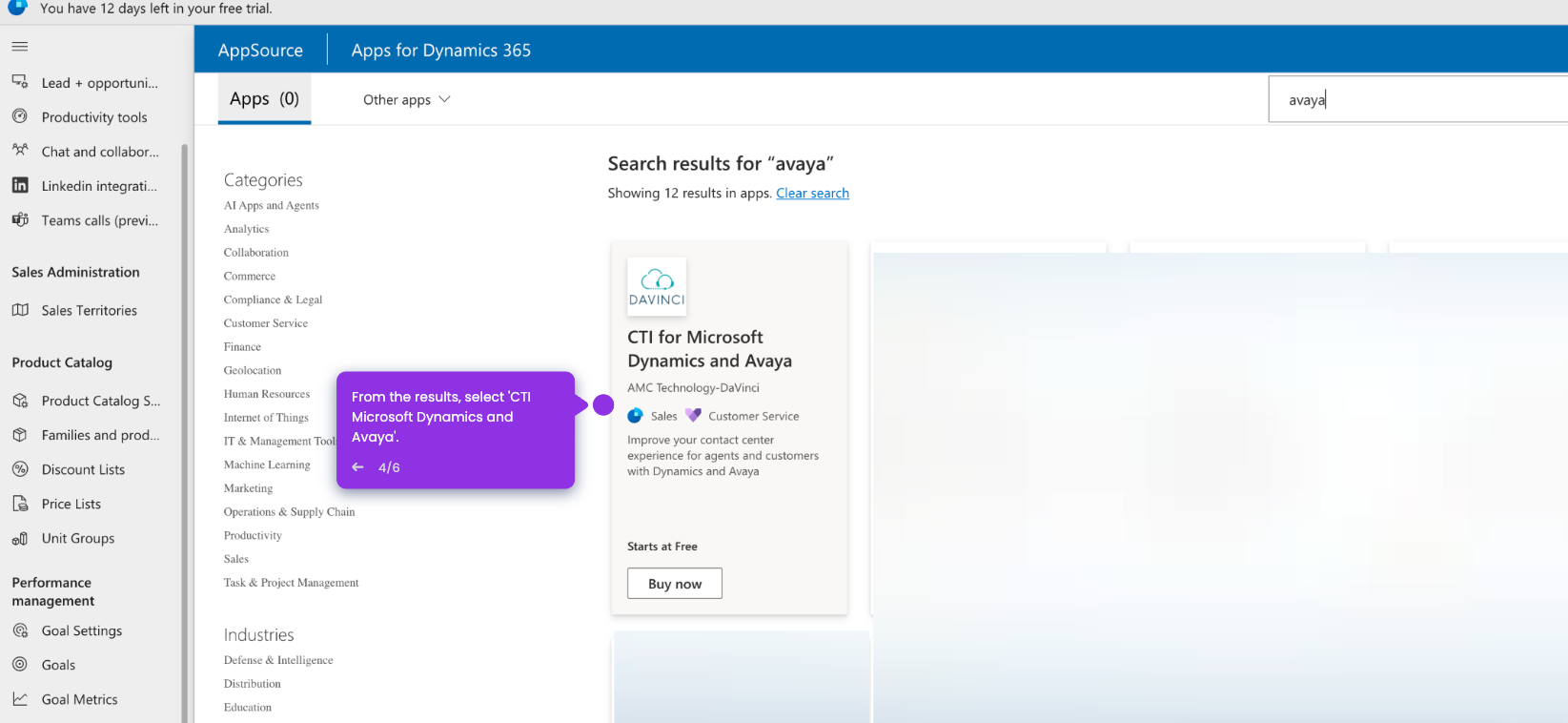Filter by AI Apps and Agents category
1568x723 pixels.
coord(272,205)
